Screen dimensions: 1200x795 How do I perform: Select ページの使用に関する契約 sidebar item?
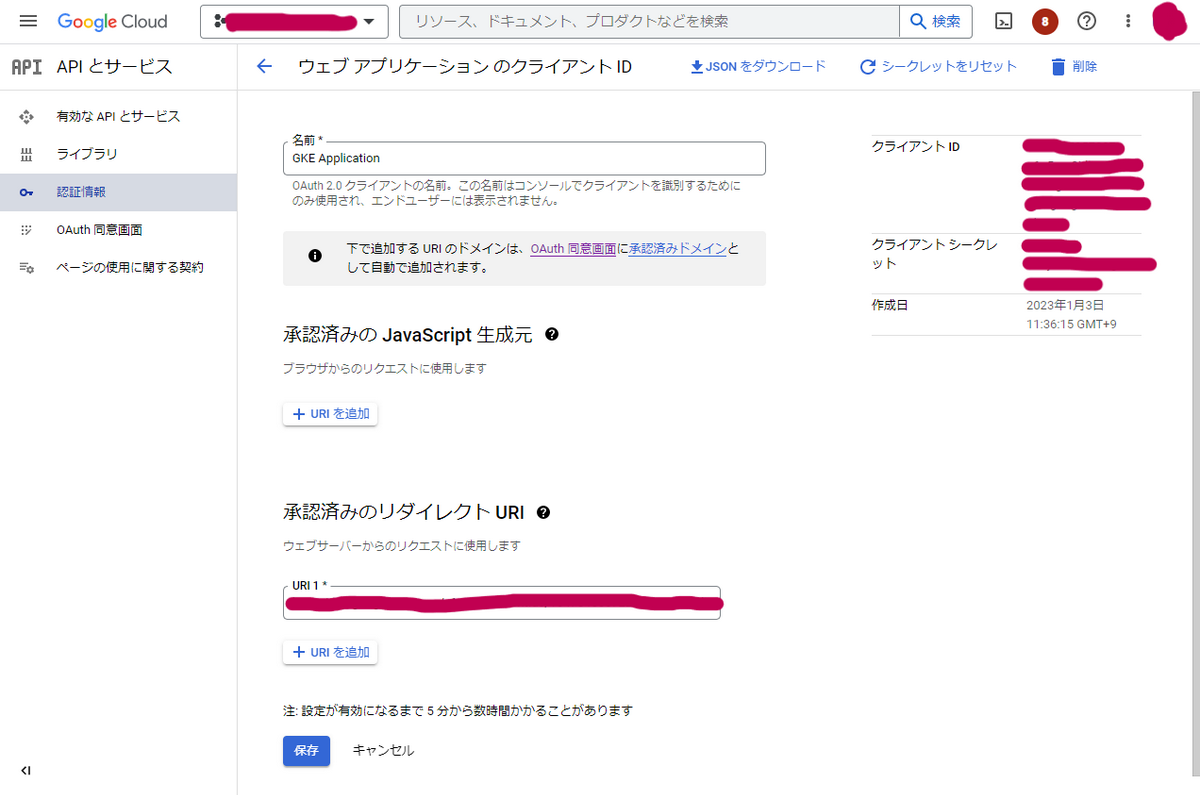tap(118, 268)
